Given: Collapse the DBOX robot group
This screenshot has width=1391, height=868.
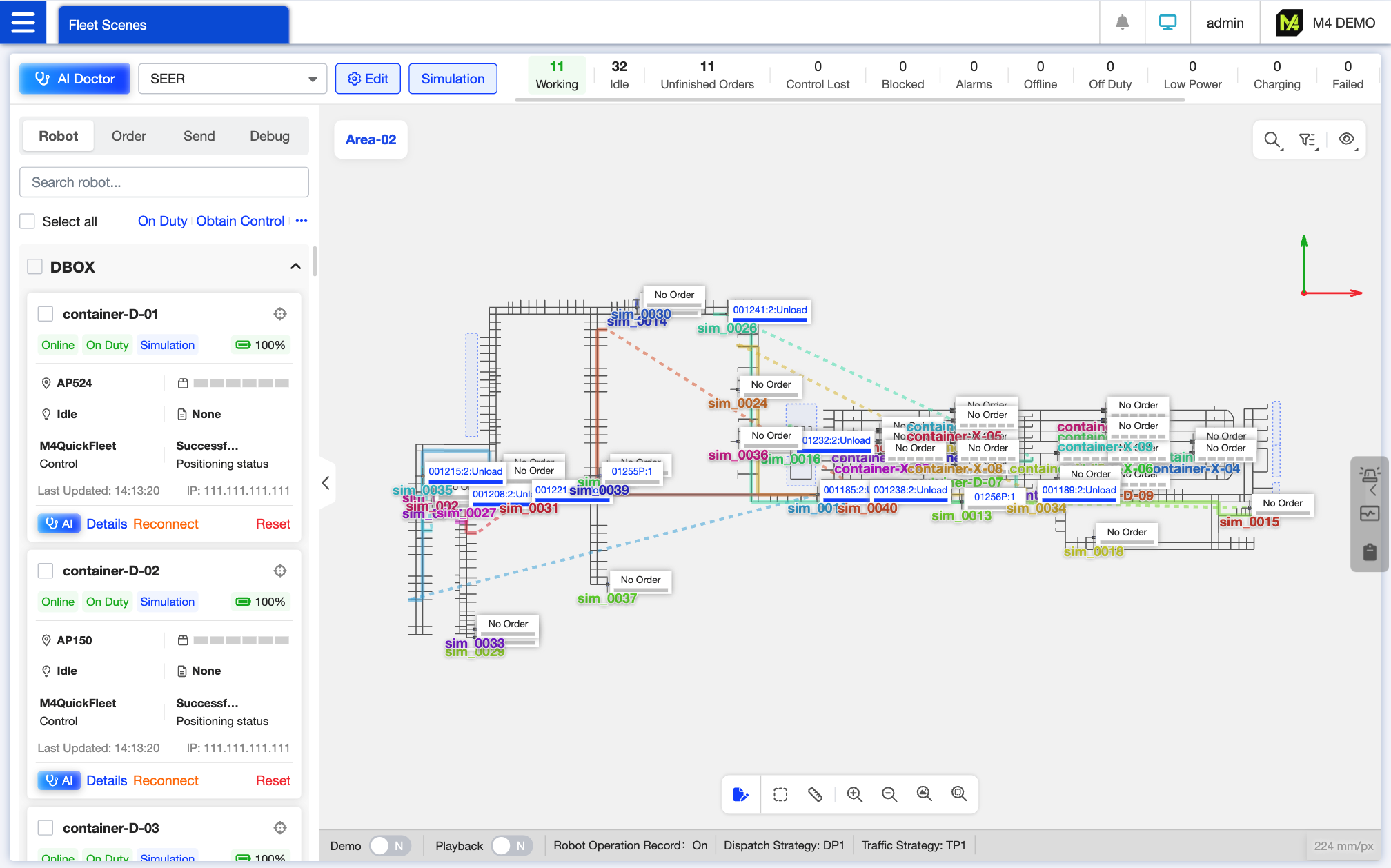Looking at the screenshot, I should [295, 267].
